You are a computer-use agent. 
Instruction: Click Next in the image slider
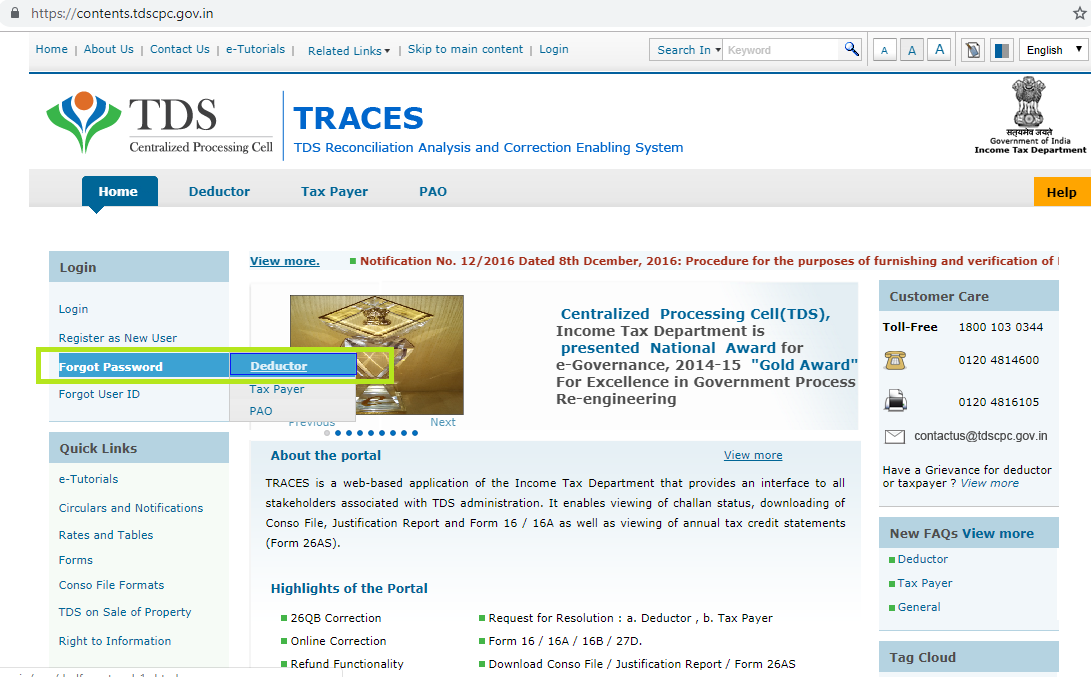point(443,422)
